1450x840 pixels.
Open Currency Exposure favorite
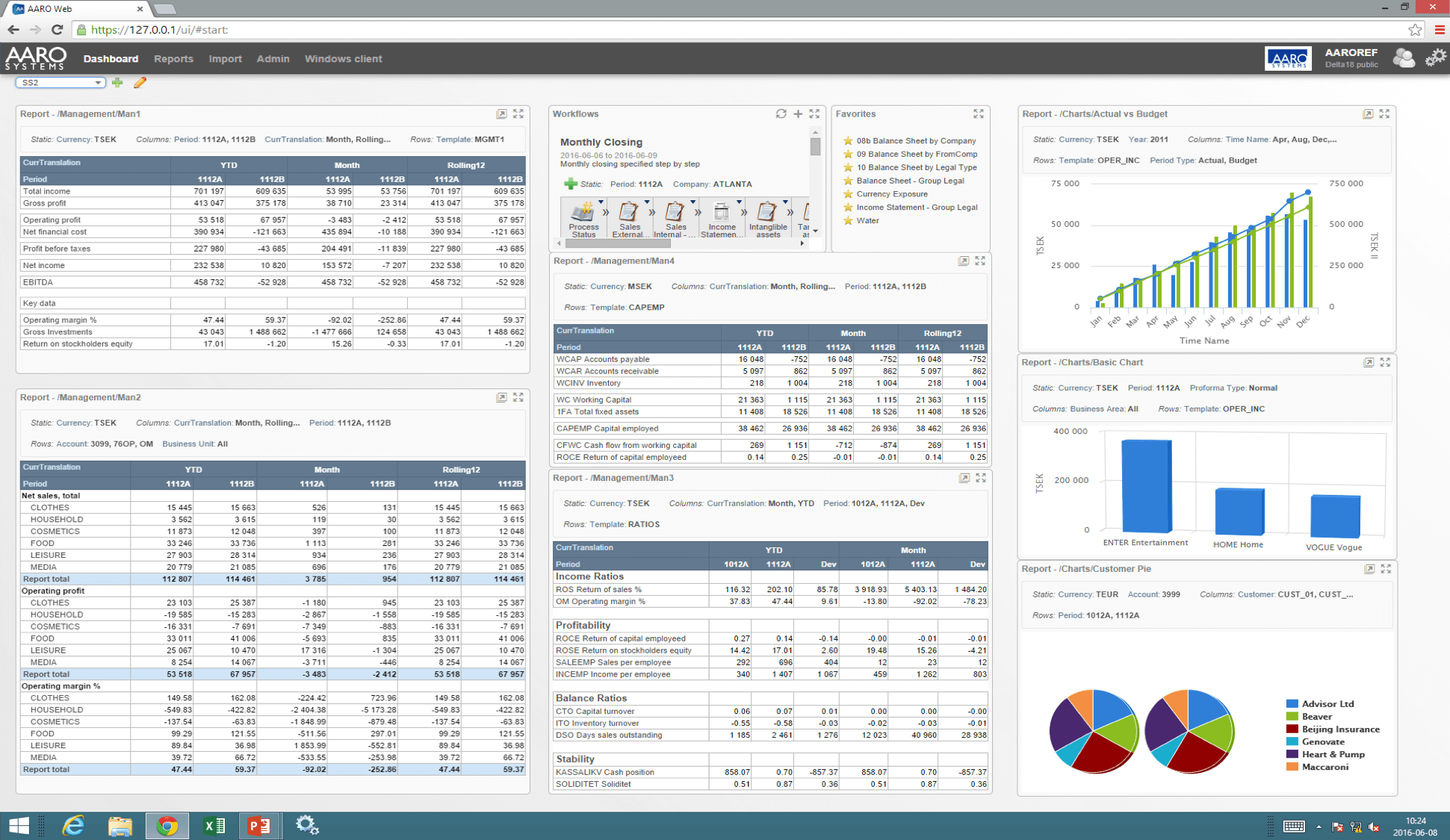pos(892,194)
